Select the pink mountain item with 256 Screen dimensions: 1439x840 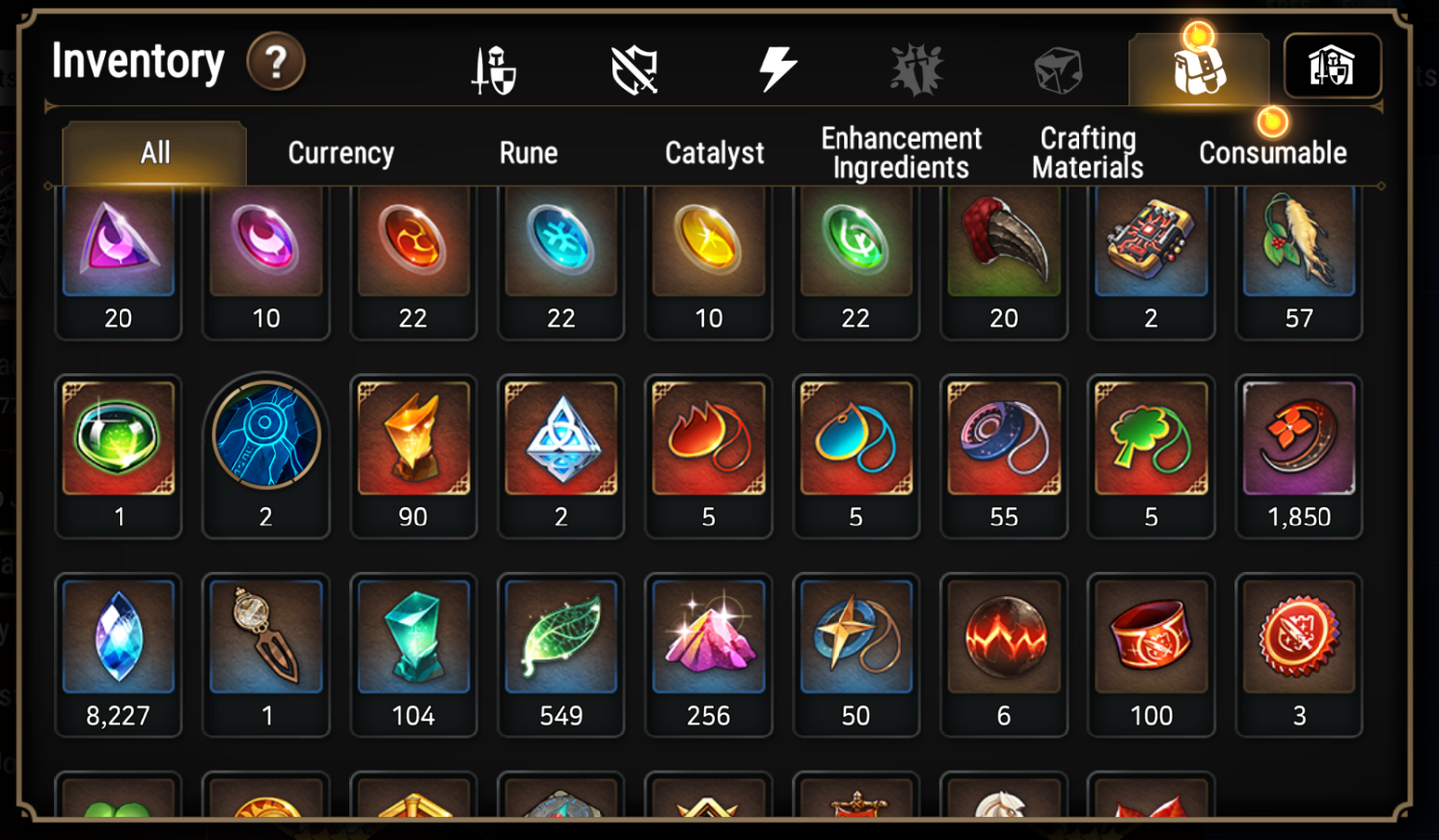(x=708, y=655)
